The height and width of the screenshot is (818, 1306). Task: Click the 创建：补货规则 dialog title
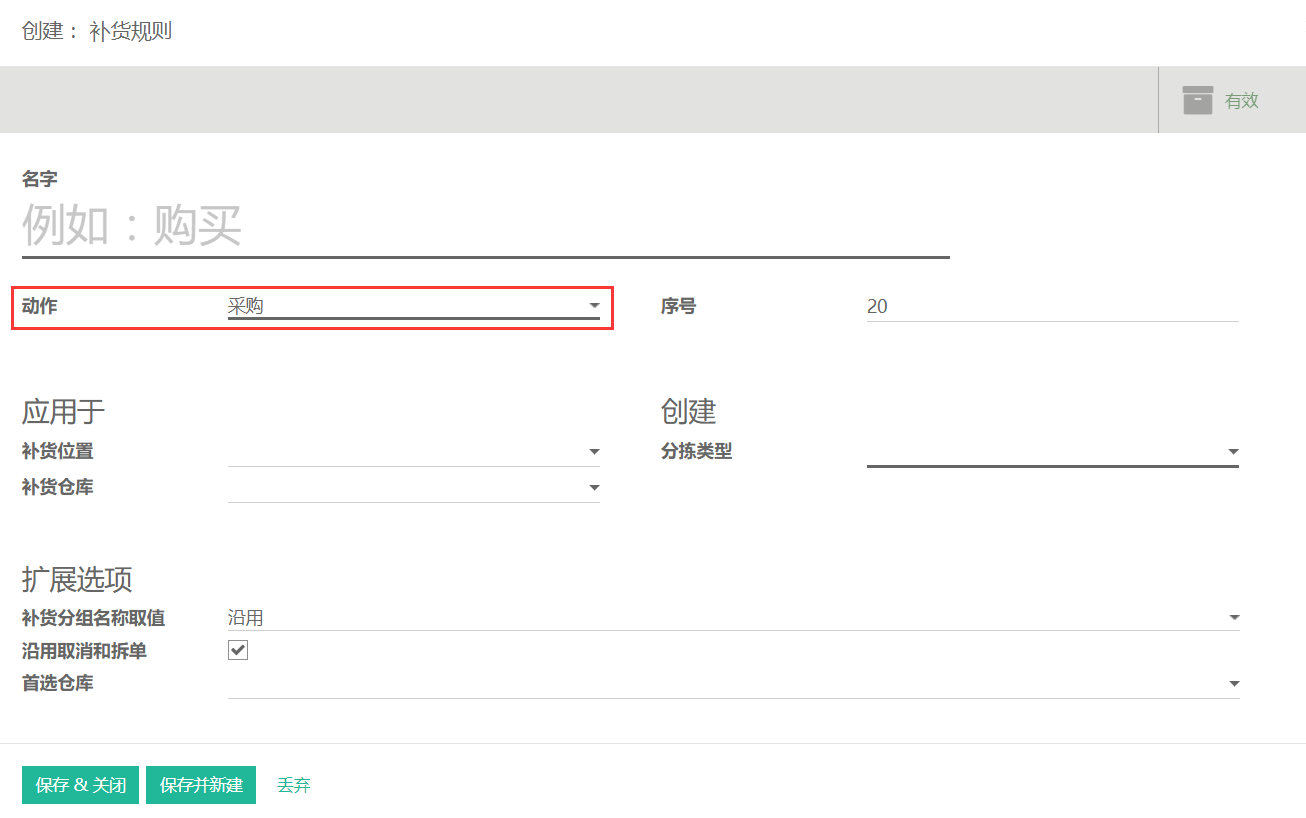point(97,31)
